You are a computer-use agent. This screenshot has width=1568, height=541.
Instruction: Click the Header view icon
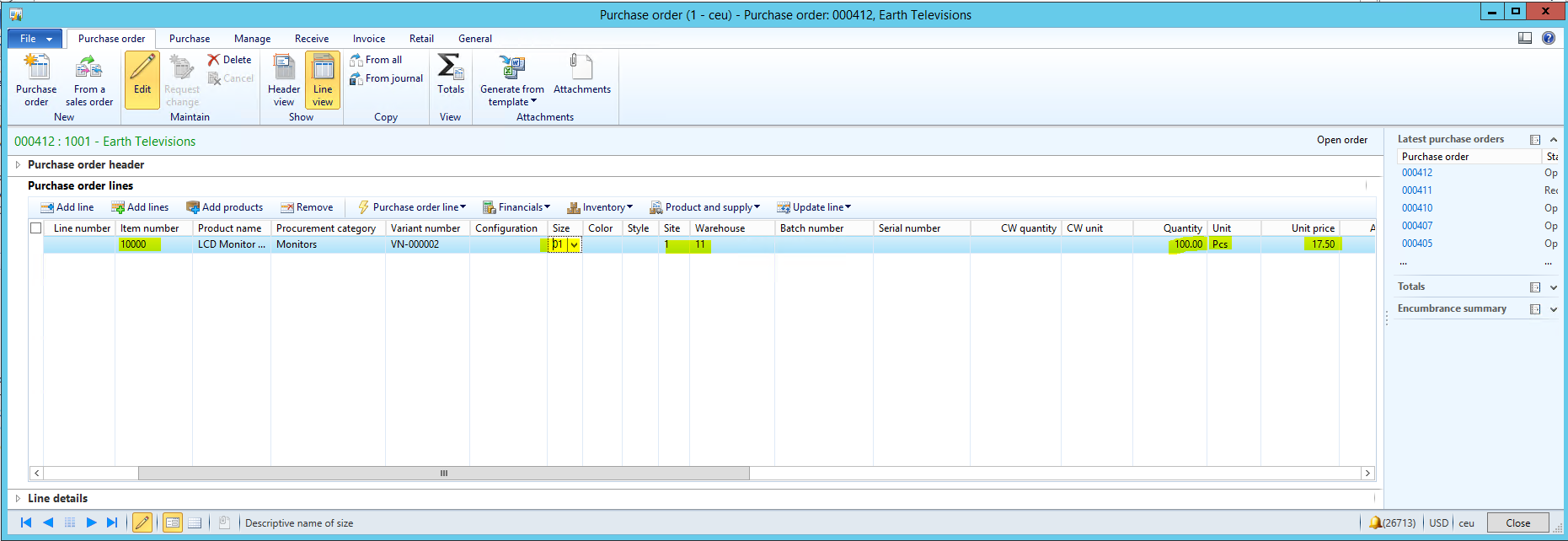pos(284,68)
